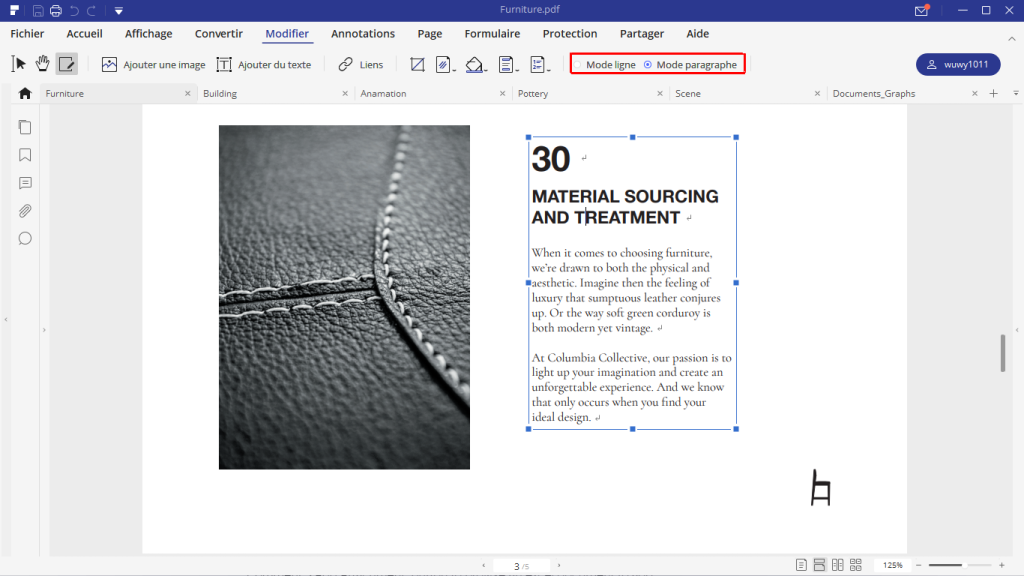This screenshot has width=1024, height=576.
Task: Open the Aide menu
Action: tap(697, 33)
